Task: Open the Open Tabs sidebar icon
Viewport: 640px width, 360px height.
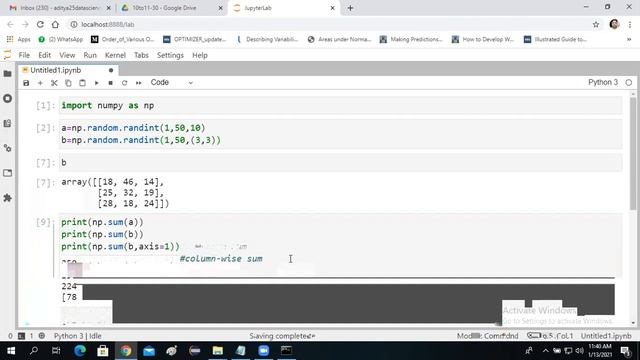Action: (7, 173)
